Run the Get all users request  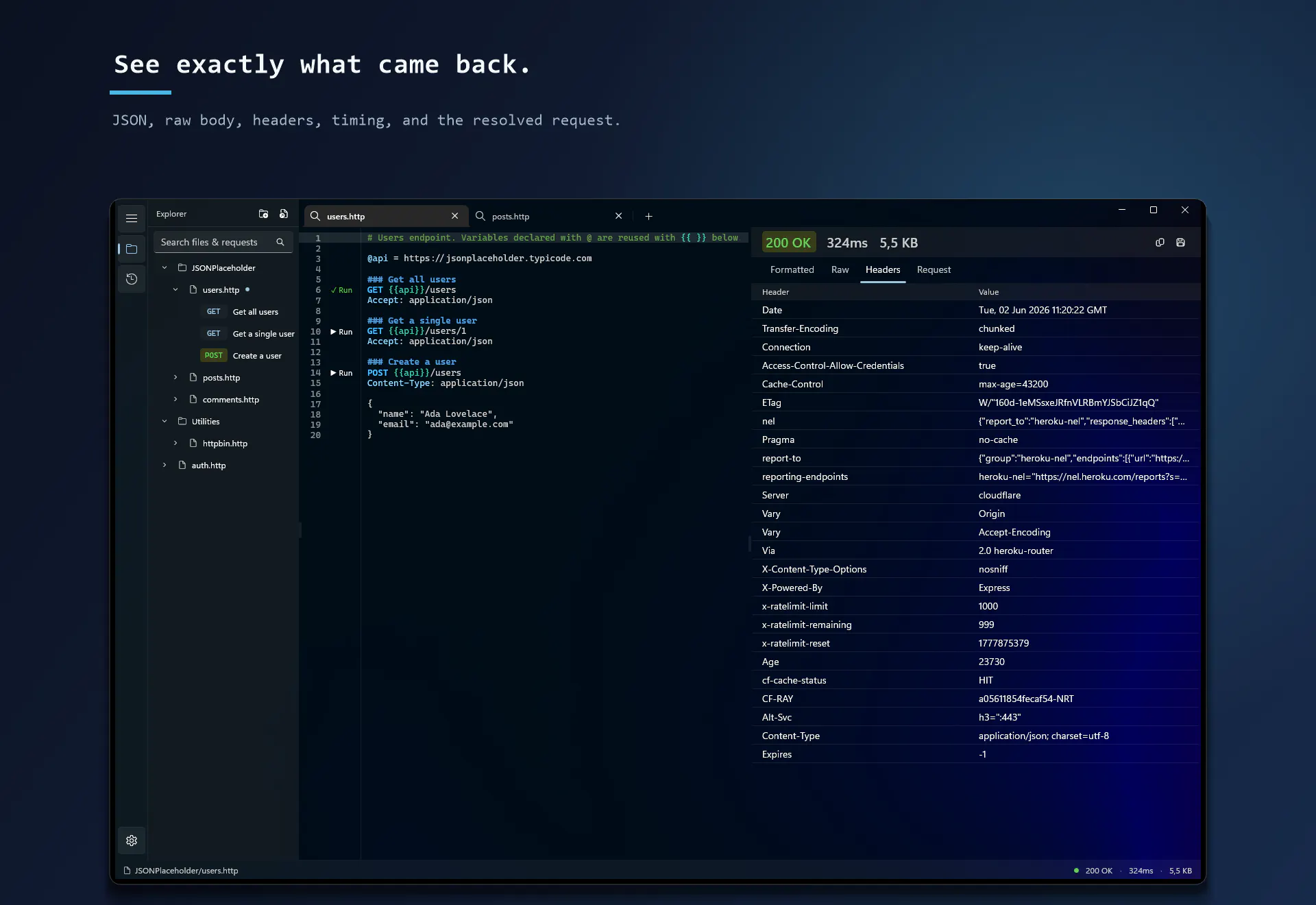pyautogui.click(x=342, y=291)
